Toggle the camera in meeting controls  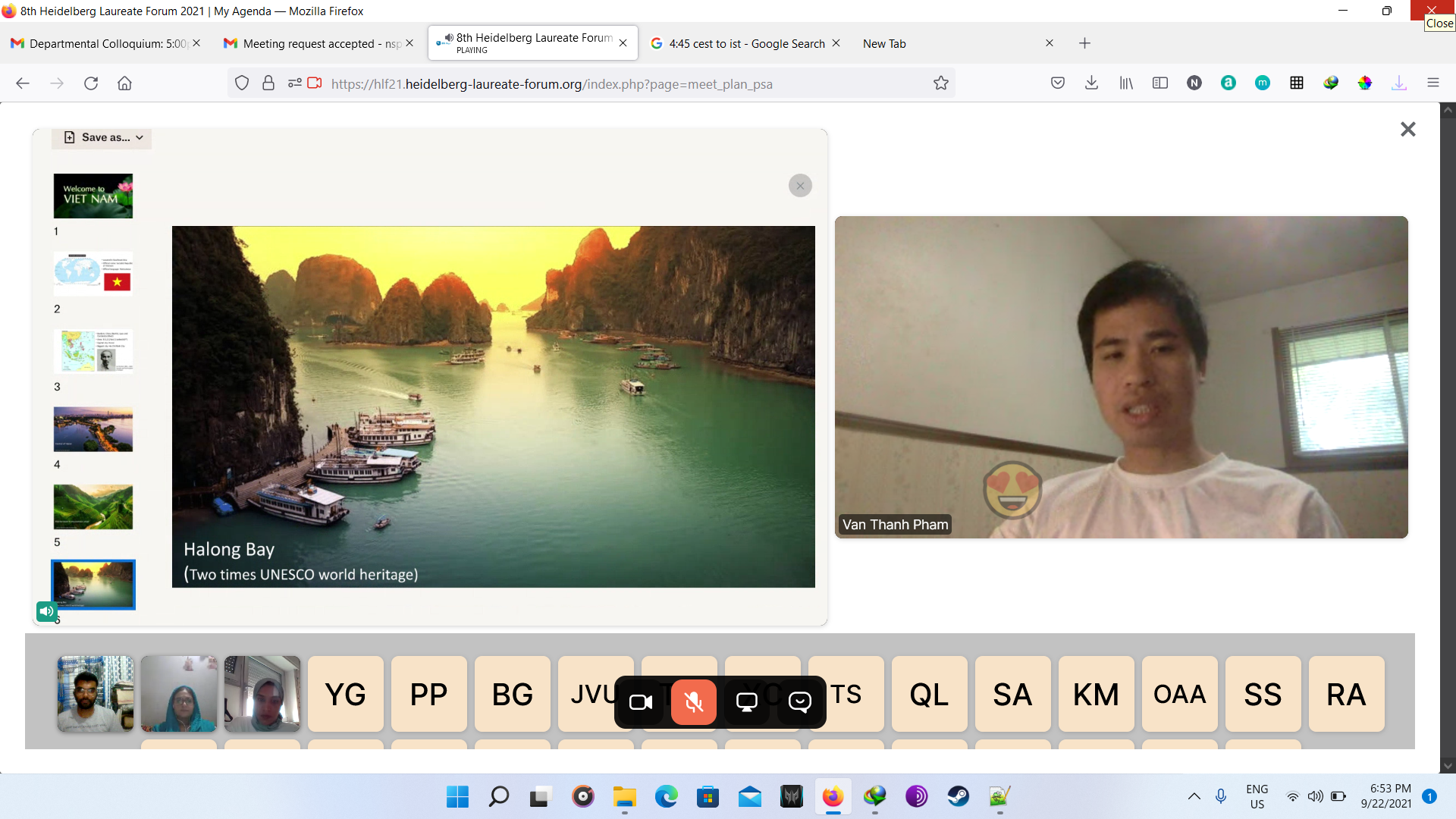[x=641, y=702]
